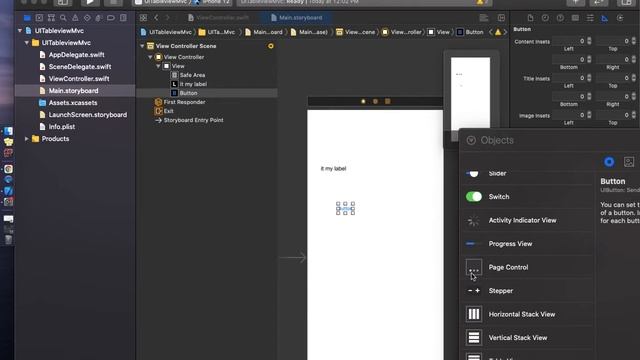Open the Debug navigator icon
Image resolution: width=640 pixels, height=360 pixels.
(x=99, y=18)
